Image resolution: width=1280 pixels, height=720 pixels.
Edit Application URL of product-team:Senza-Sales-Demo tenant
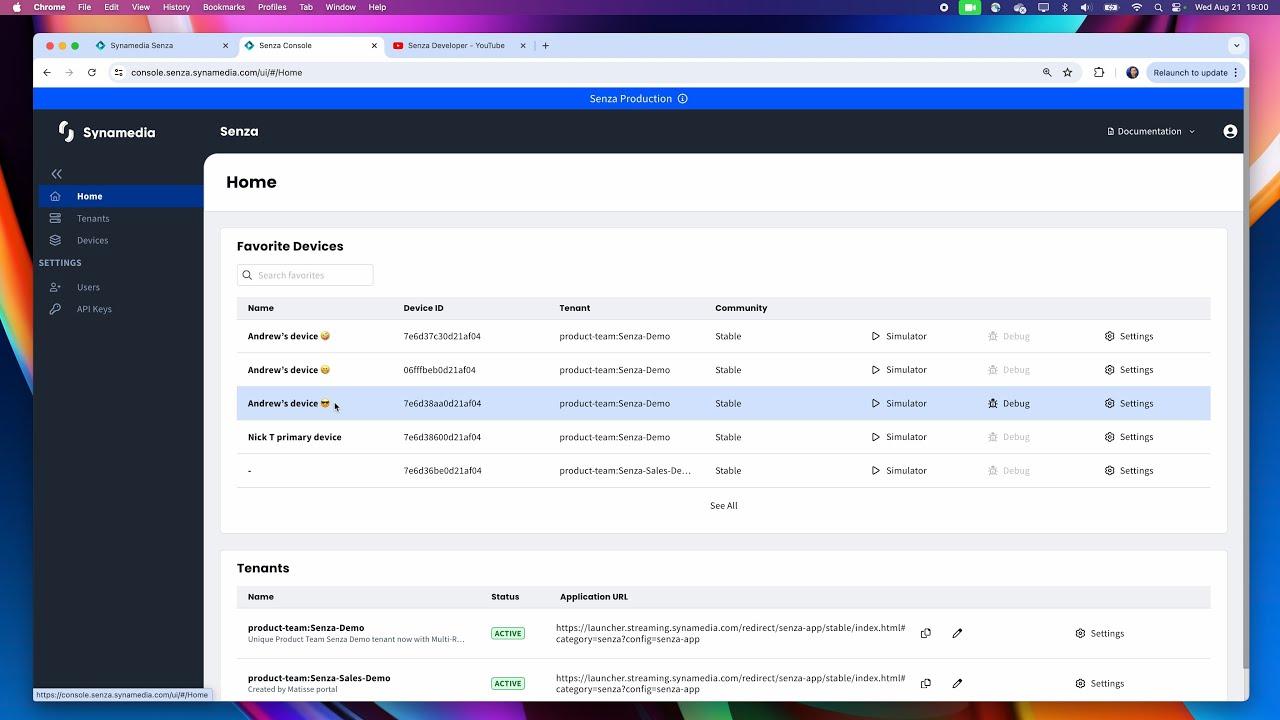coord(957,683)
